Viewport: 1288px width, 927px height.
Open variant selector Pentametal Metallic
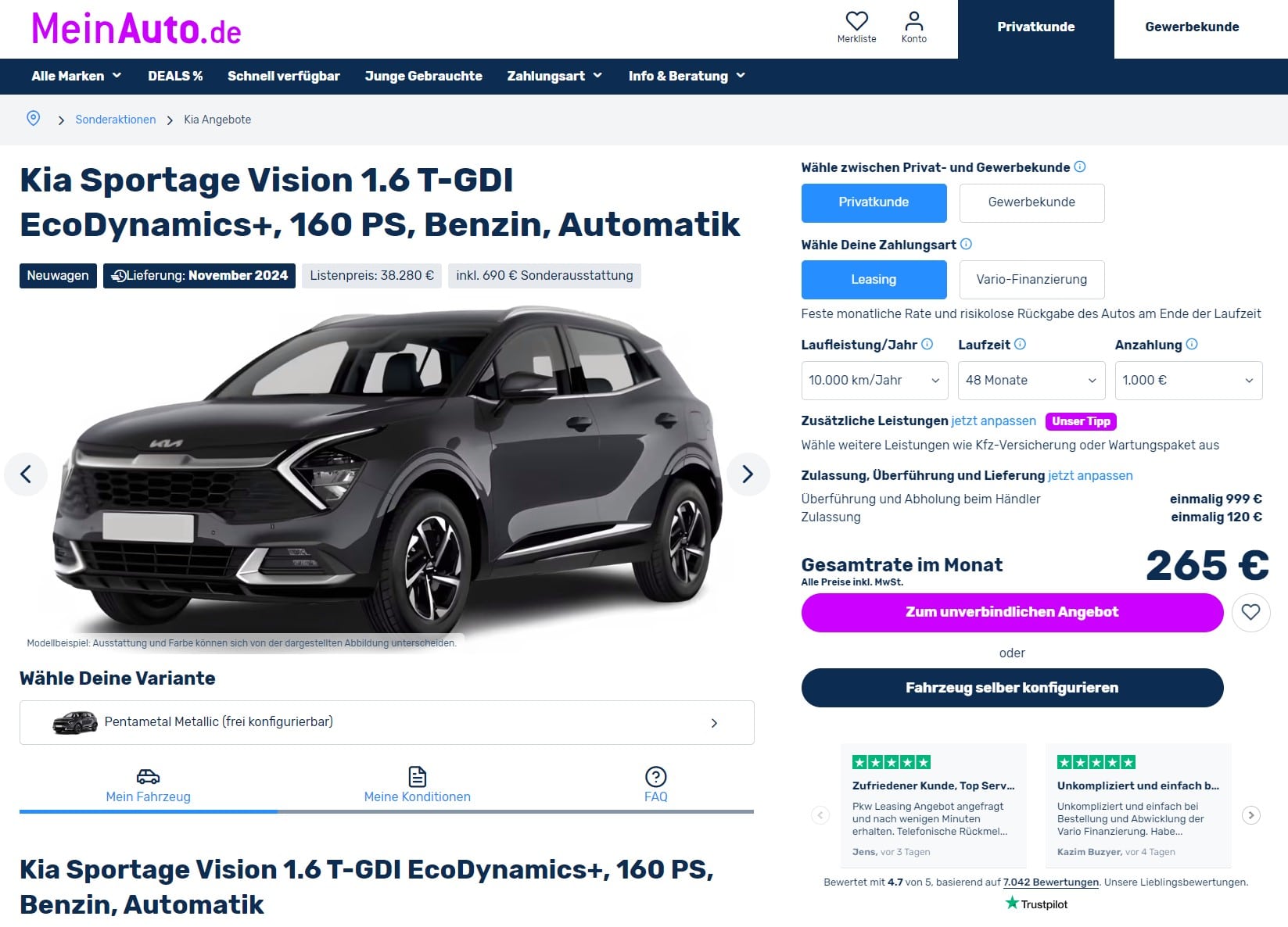click(x=387, y=722)
